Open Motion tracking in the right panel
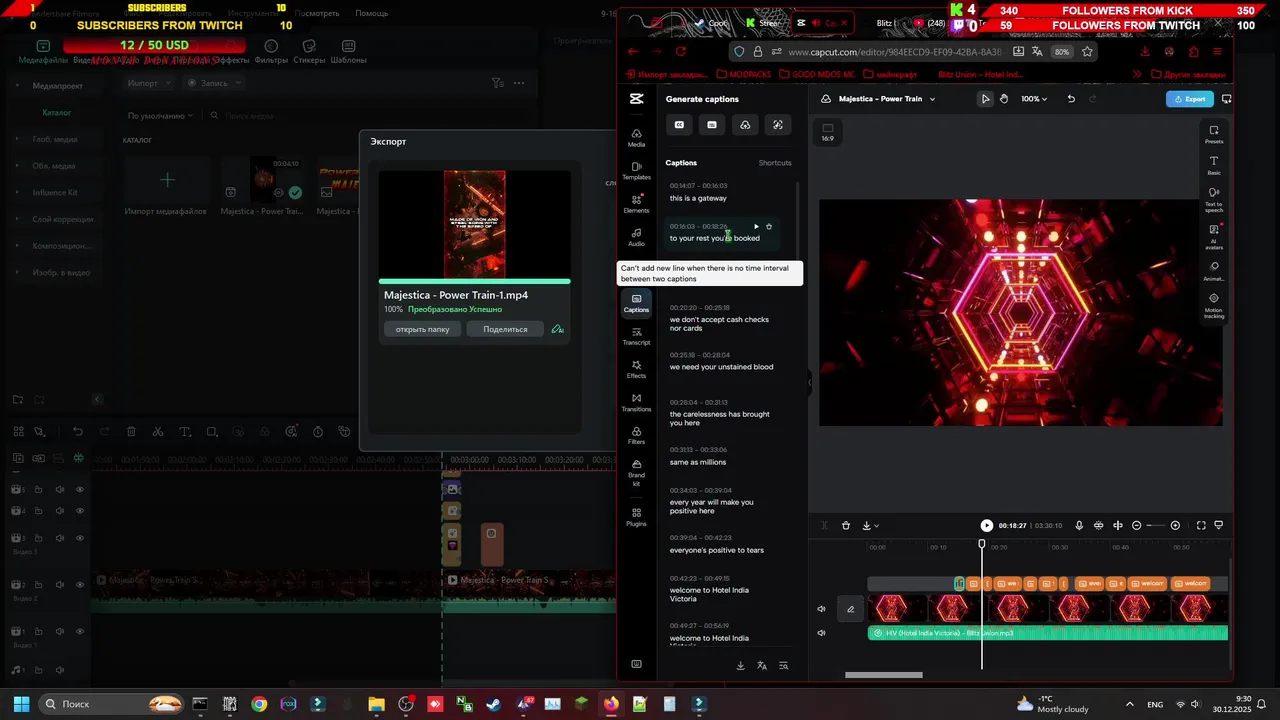The image size is (1280, 720). [x=1214, y=305]
